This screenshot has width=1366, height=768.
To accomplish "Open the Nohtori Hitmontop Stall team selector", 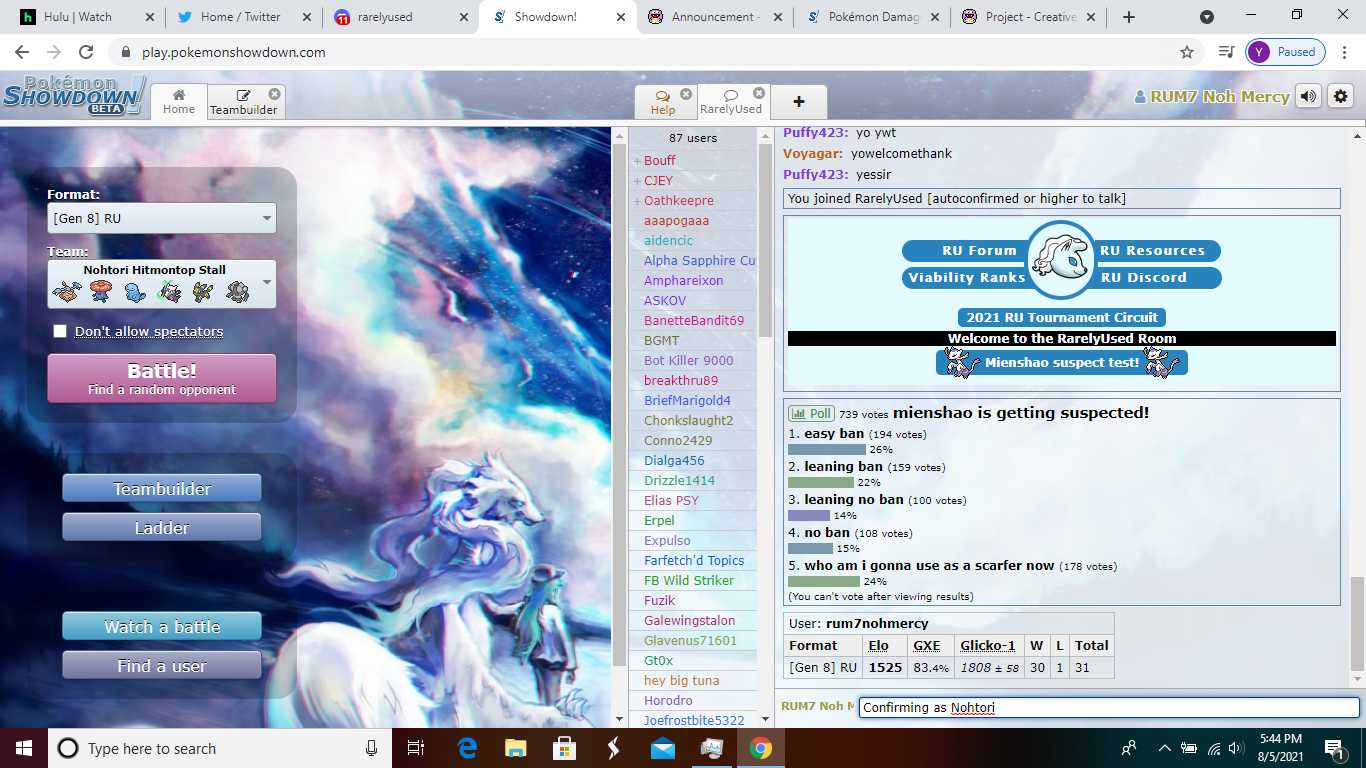I will tap(161, 284).
